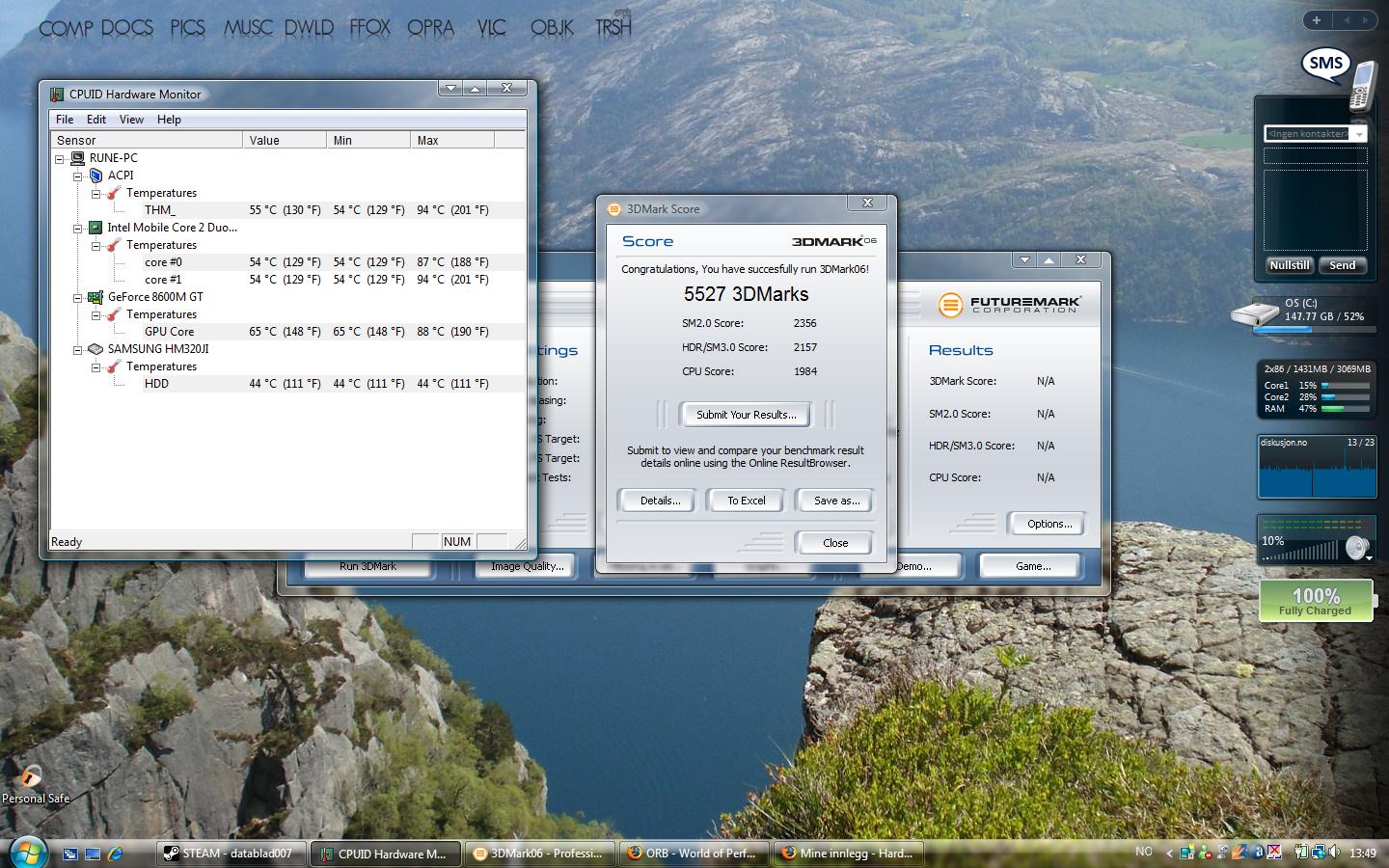The width and height of the screenshot is (1389, 868).
Task: Click the Max column header
Action: (452, 140)
